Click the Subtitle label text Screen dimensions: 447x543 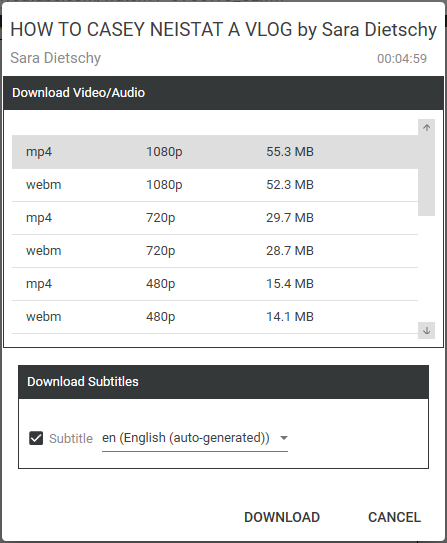71,438
